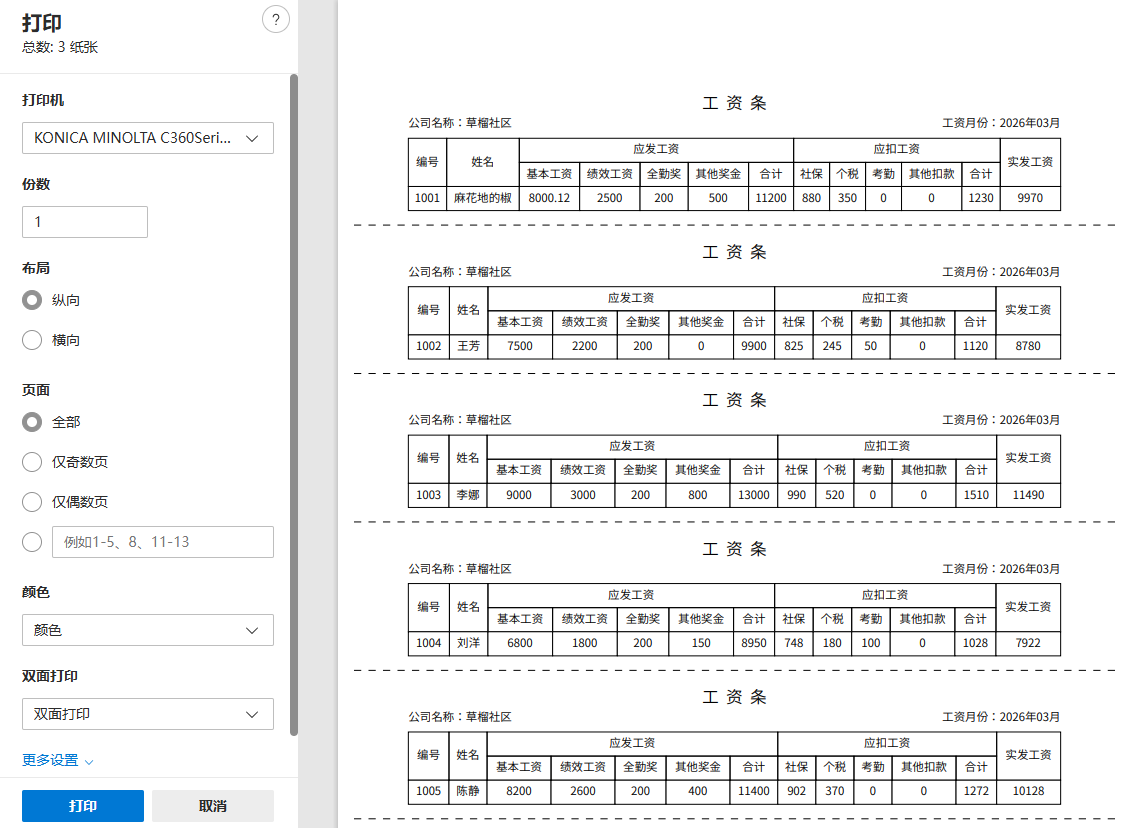Open the printer selection dropdown
Viewport: 1130px width, 828px height.
tap(148, 138)
